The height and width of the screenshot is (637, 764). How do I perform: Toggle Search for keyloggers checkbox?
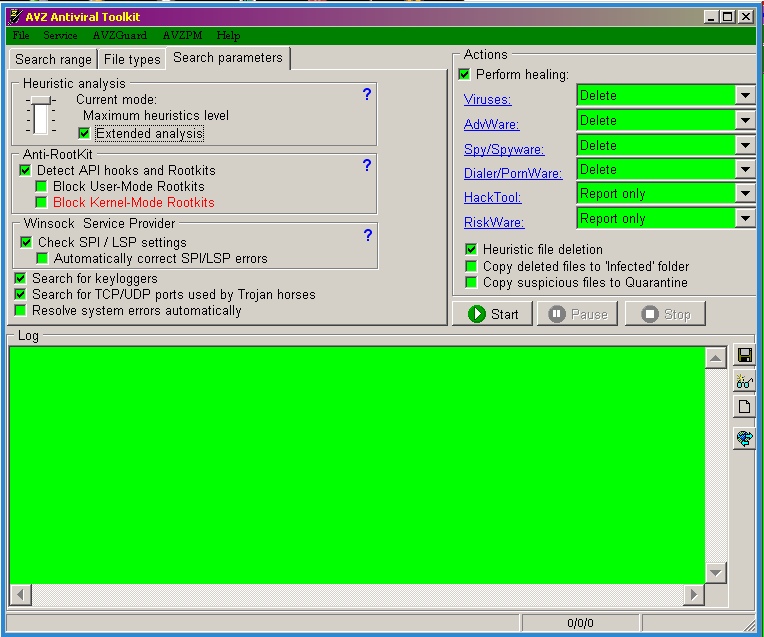pos(20,278)
